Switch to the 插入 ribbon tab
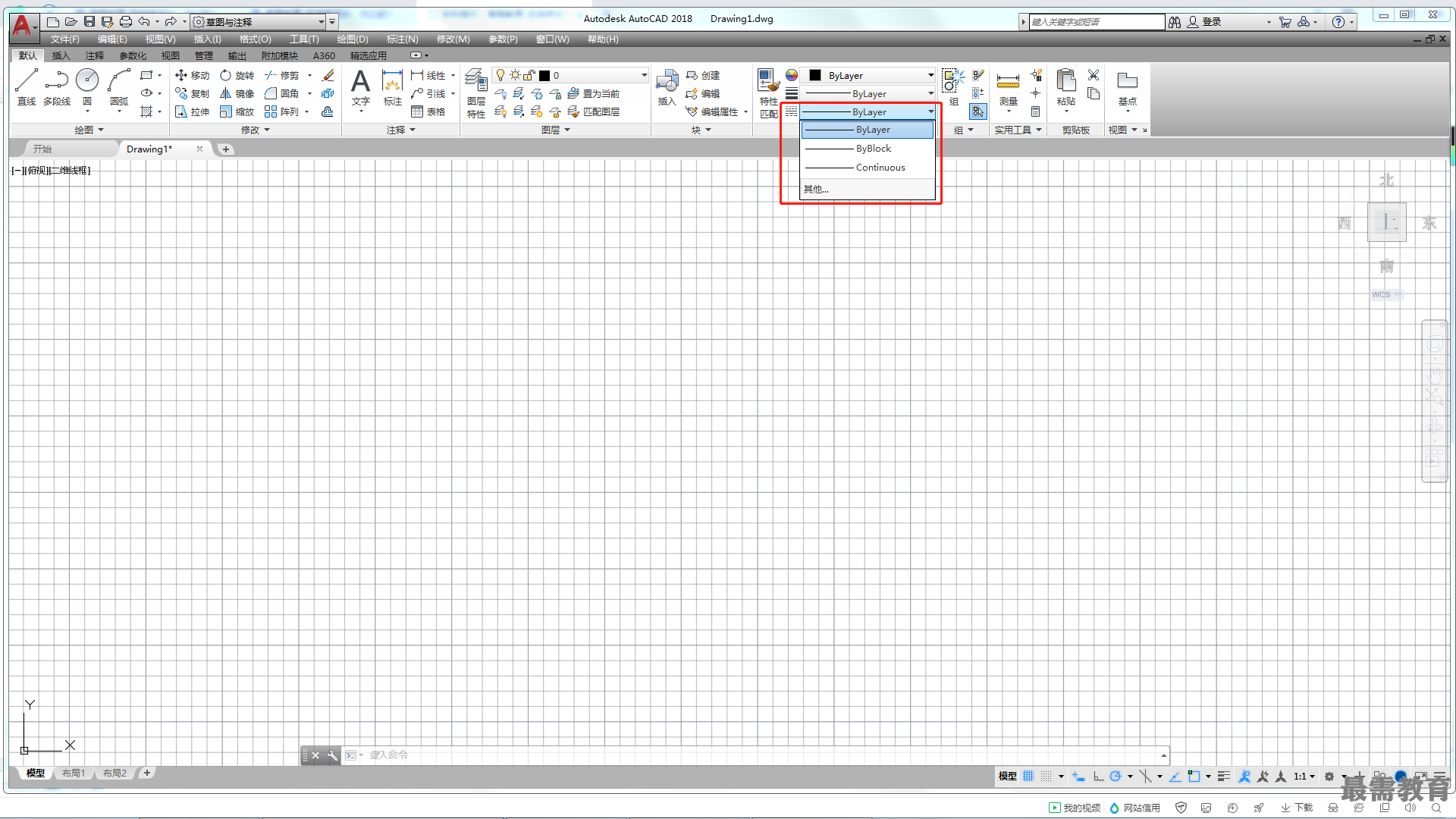This screenshot has height=819, width=1456. (x=61, y=55)
